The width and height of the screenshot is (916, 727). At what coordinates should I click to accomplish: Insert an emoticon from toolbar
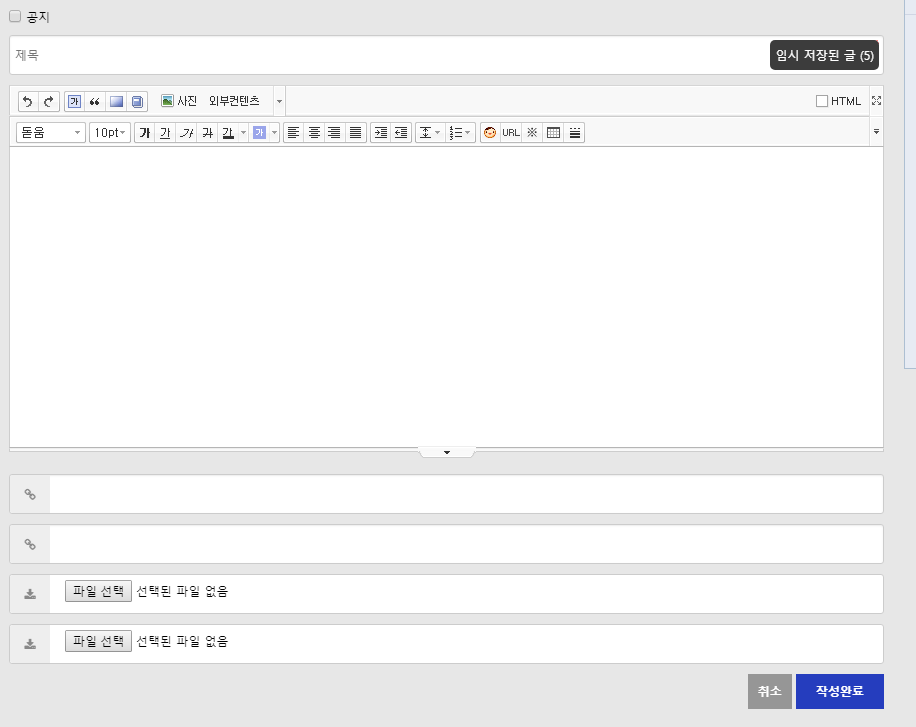click(x=490, y=133)
